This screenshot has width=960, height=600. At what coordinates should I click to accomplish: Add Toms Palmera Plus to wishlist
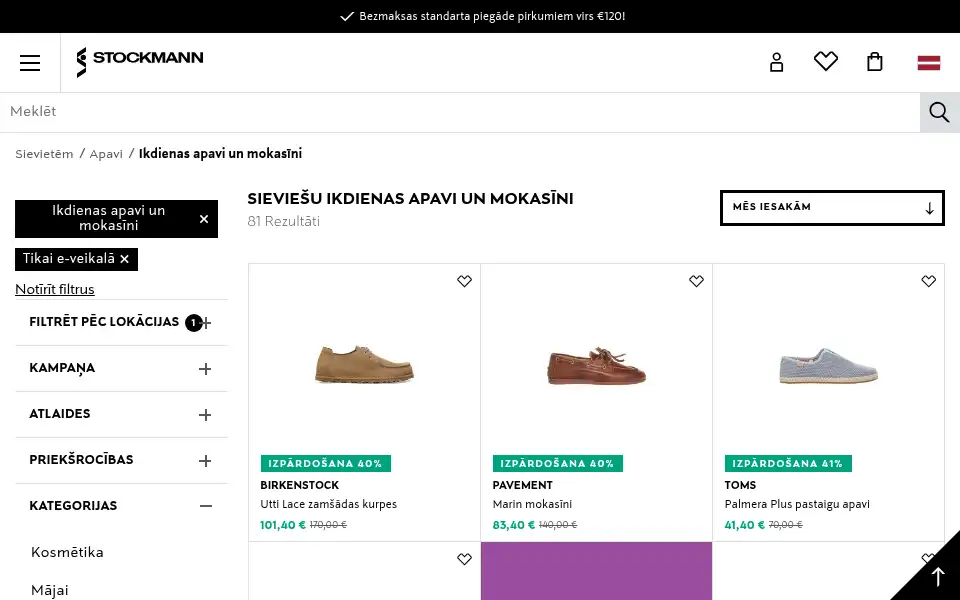(x=928, y=281)
